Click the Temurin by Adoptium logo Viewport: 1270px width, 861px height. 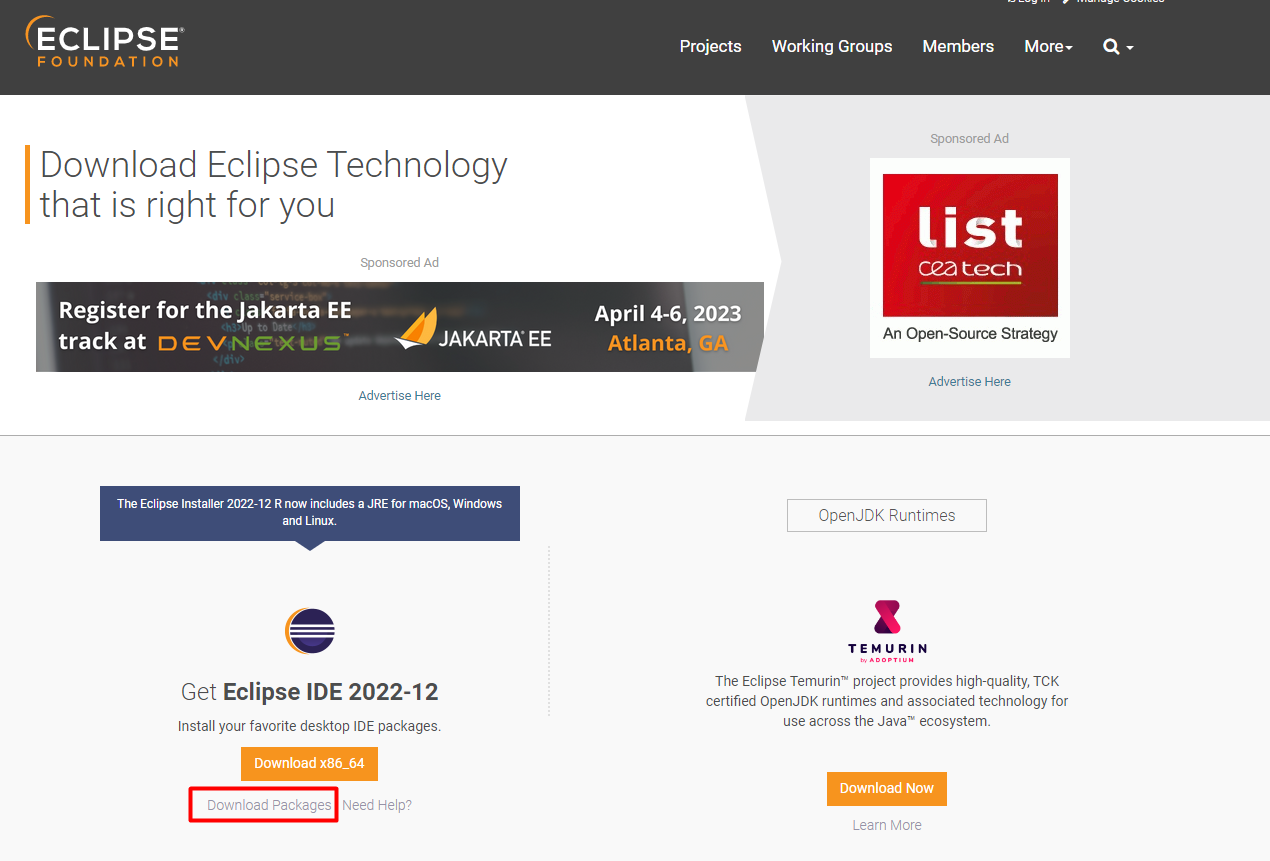coord(887,630)
